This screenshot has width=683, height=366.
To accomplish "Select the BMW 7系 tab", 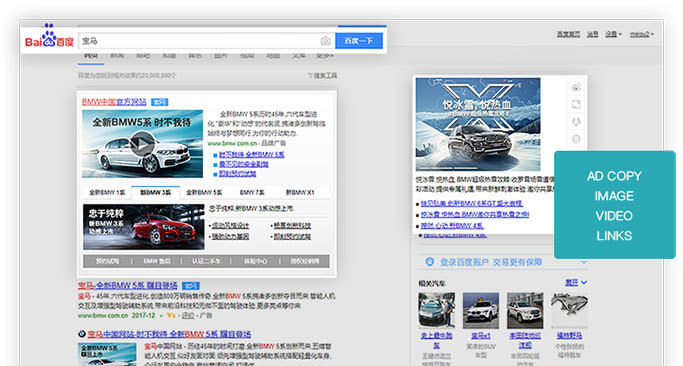I will coord(252,192).
